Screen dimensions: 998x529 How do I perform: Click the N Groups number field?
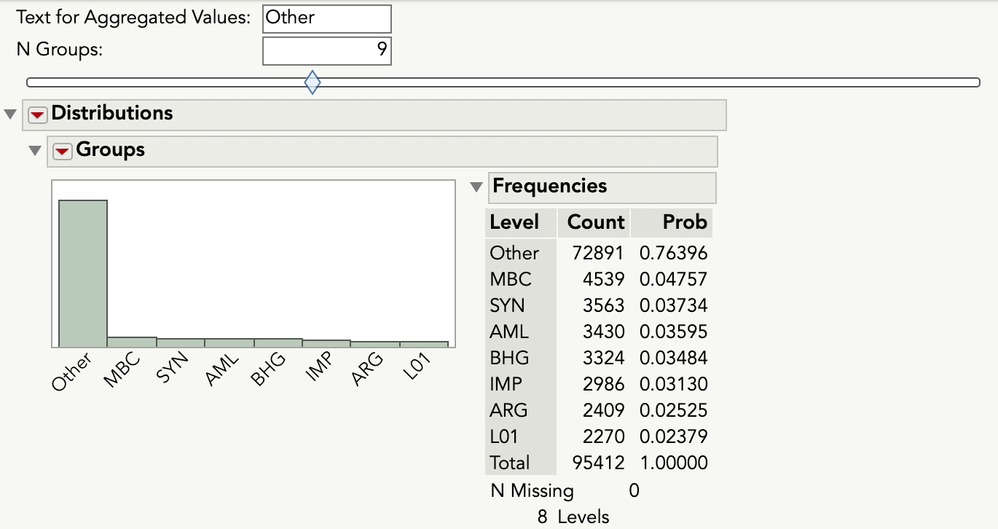327,50
